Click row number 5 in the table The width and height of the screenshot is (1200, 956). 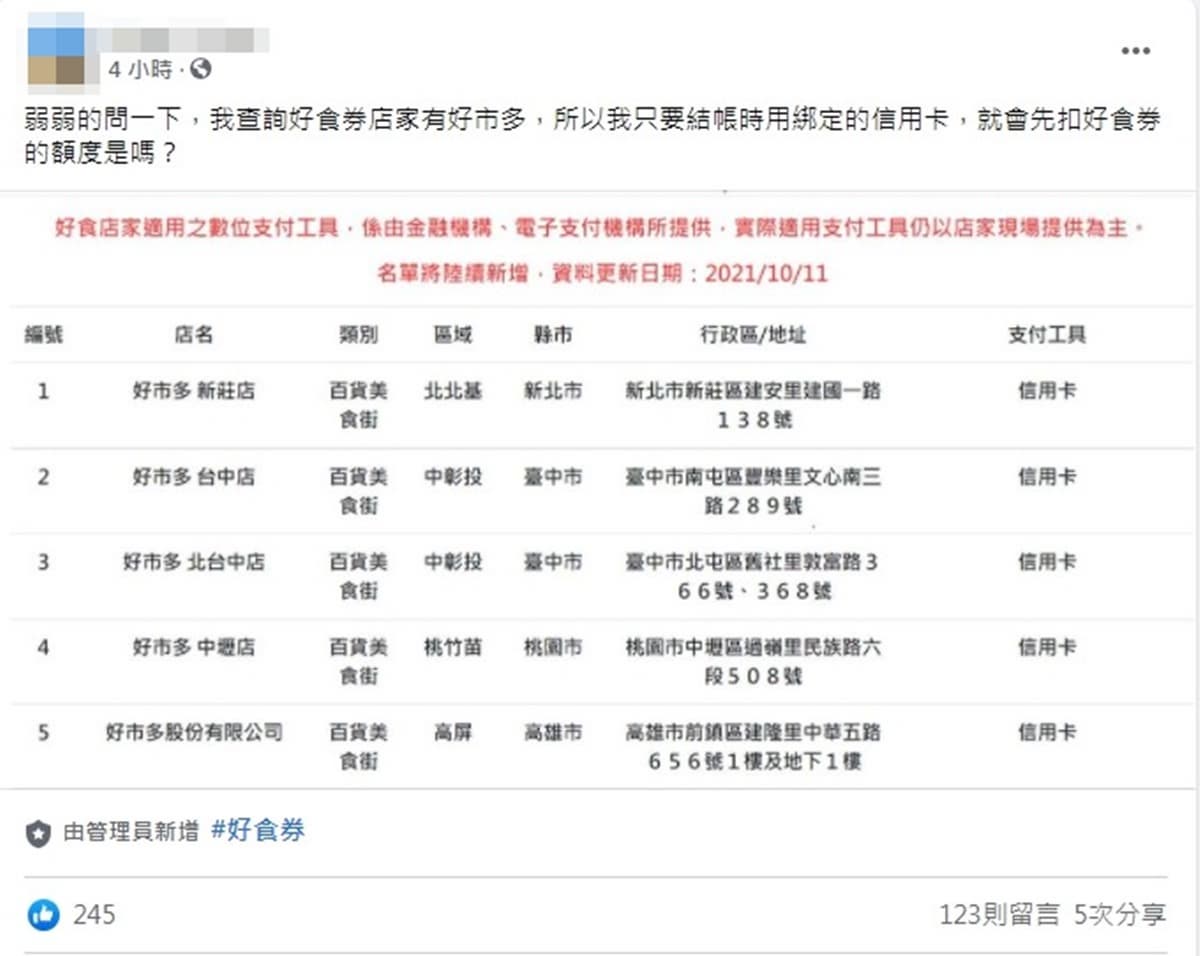(x=43, y=732)
